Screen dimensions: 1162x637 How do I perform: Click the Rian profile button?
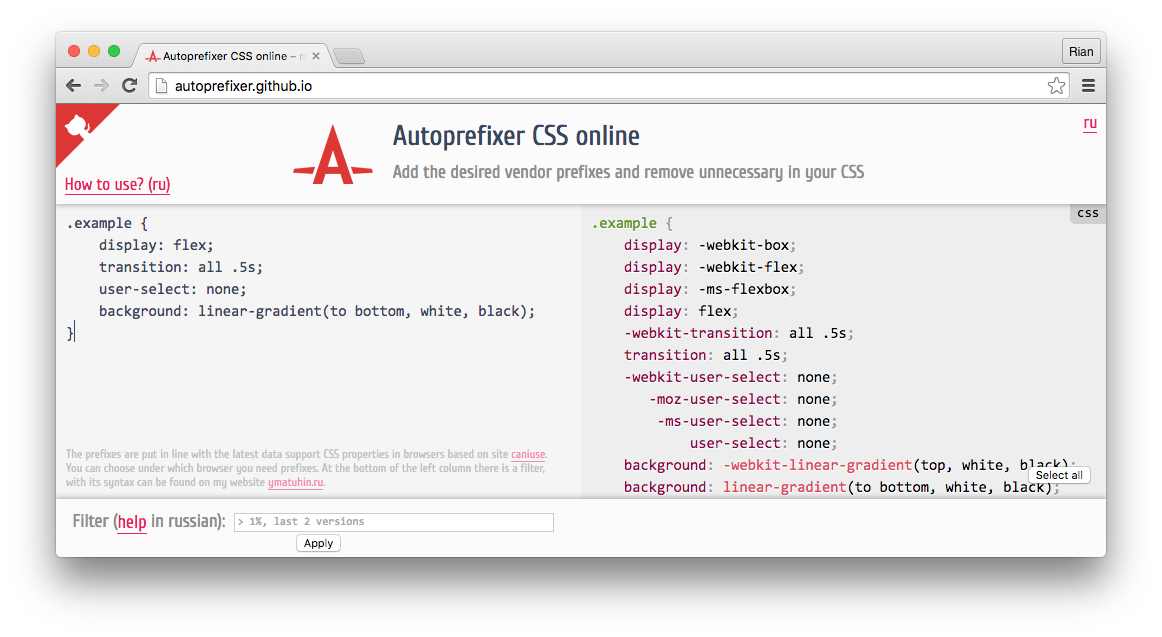(x=1081, y=51)
